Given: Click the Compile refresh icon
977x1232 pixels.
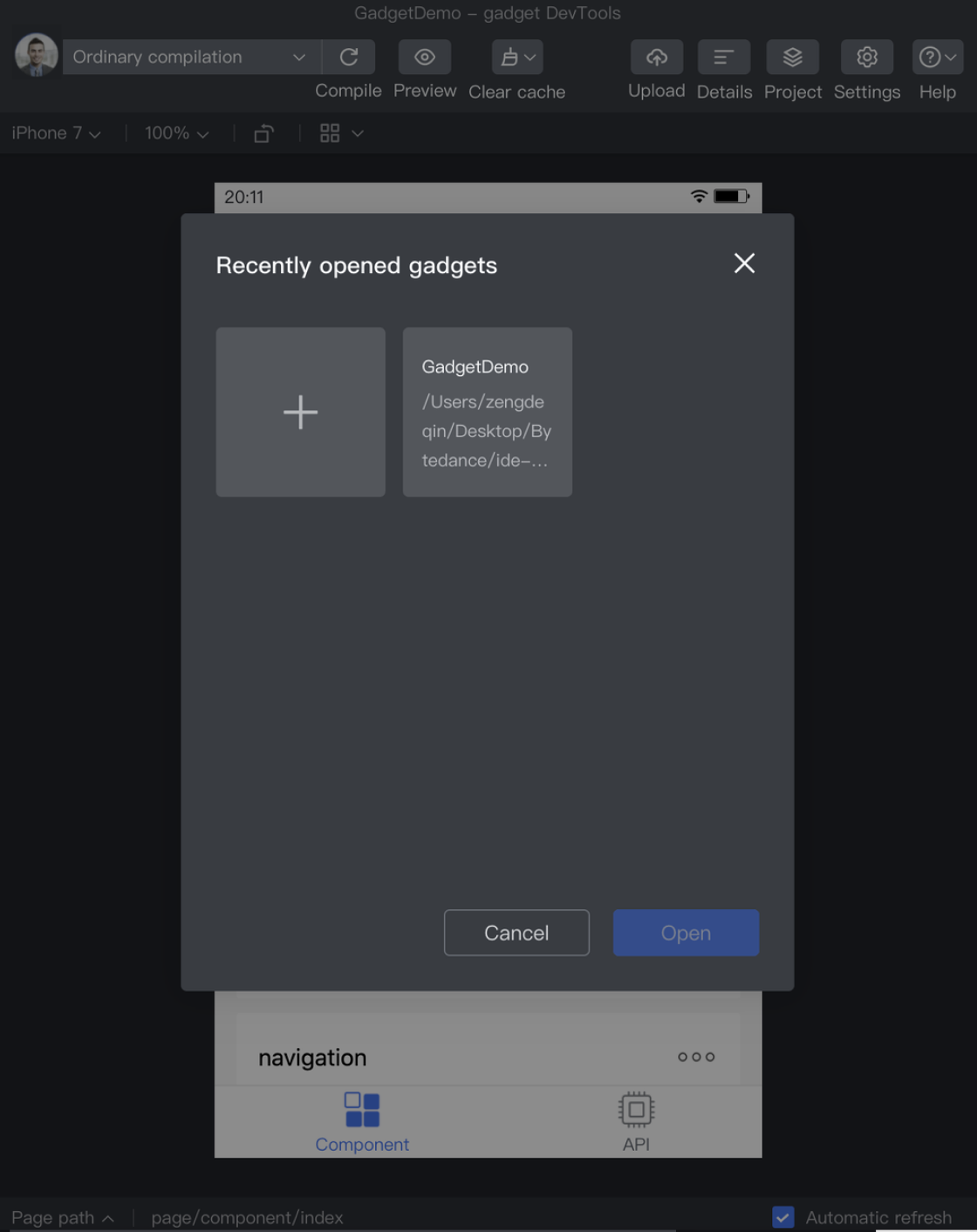Looking at the screenshot, I should (349, 58).
